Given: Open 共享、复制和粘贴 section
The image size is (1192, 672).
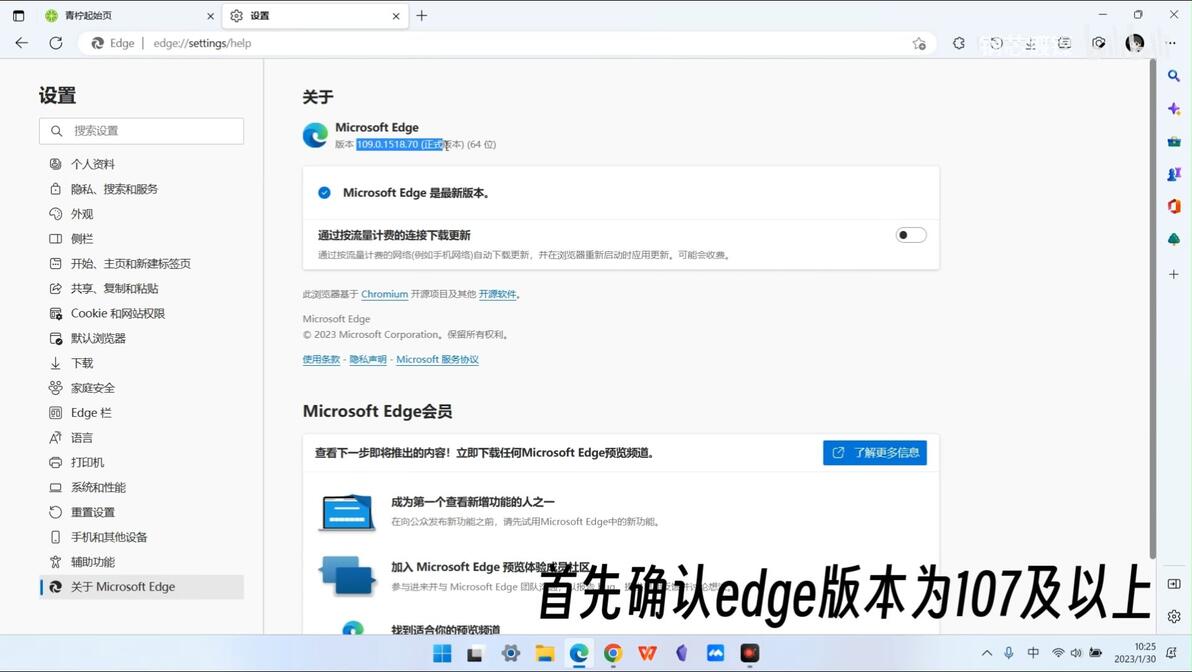Looking at the screenshot, I should click(x=141, y=289).
